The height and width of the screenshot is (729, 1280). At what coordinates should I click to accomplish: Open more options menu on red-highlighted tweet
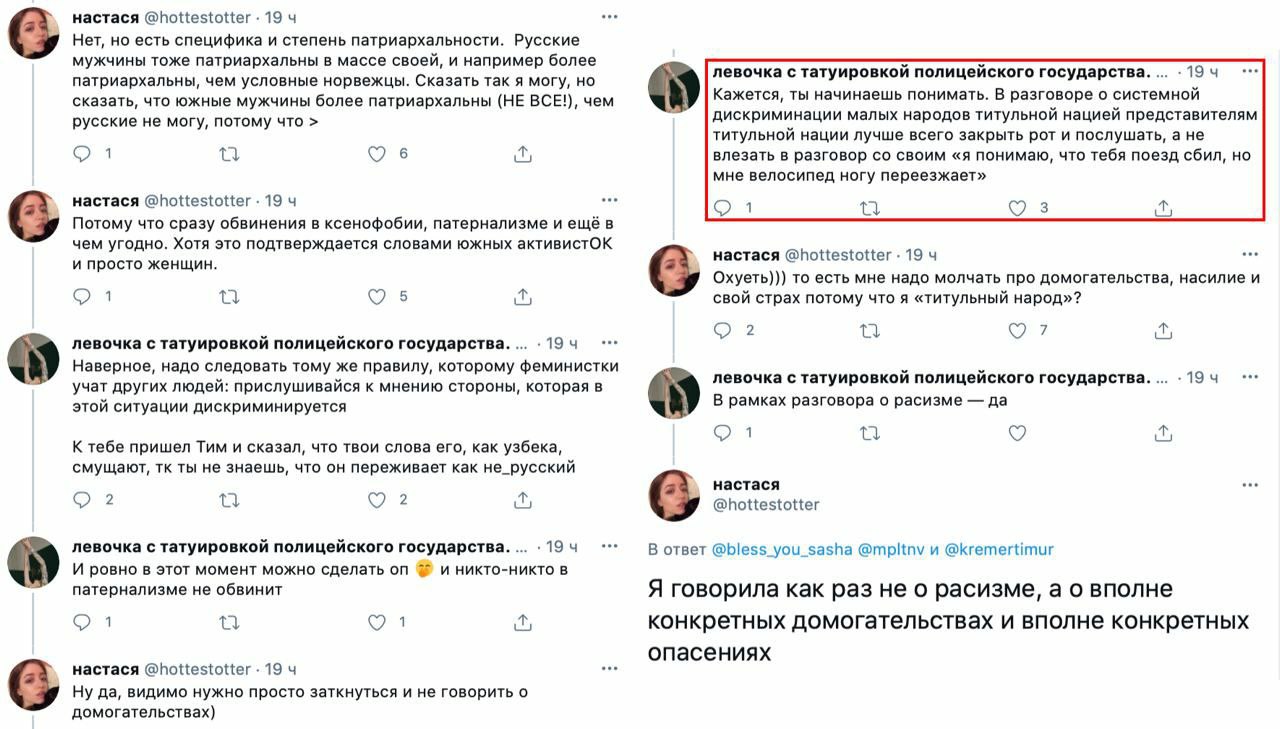pyautogui.click(x=1249, y=72)
